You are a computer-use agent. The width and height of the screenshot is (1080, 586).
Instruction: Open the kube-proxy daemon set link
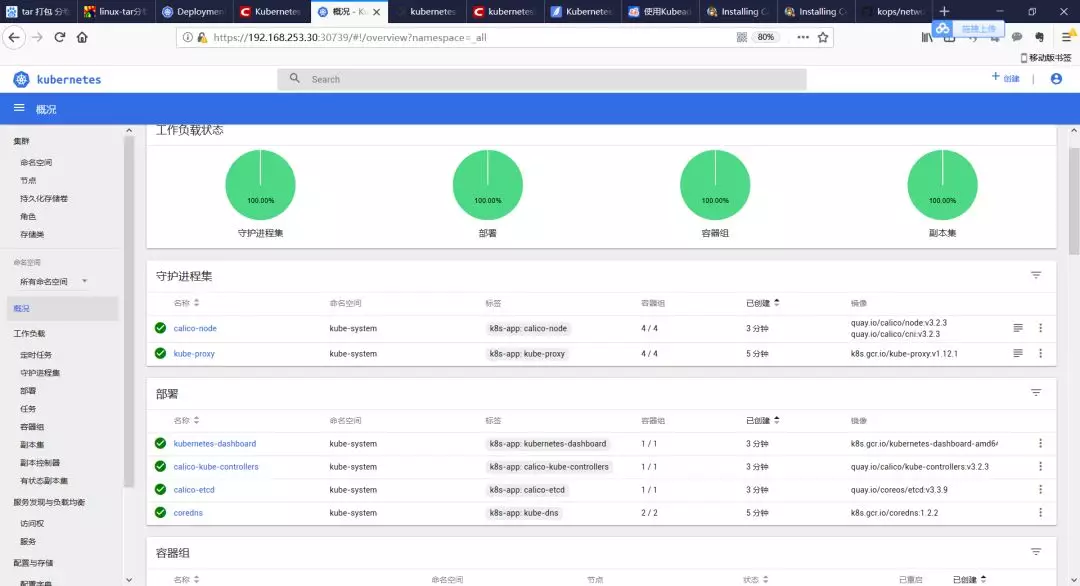pos(194,353)
